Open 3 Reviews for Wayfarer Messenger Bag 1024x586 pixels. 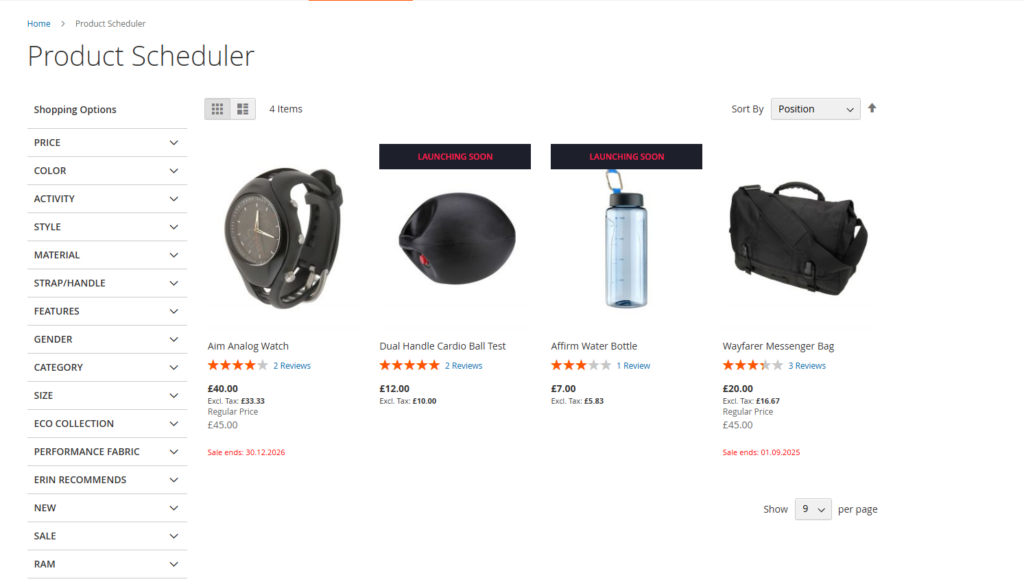807,366
